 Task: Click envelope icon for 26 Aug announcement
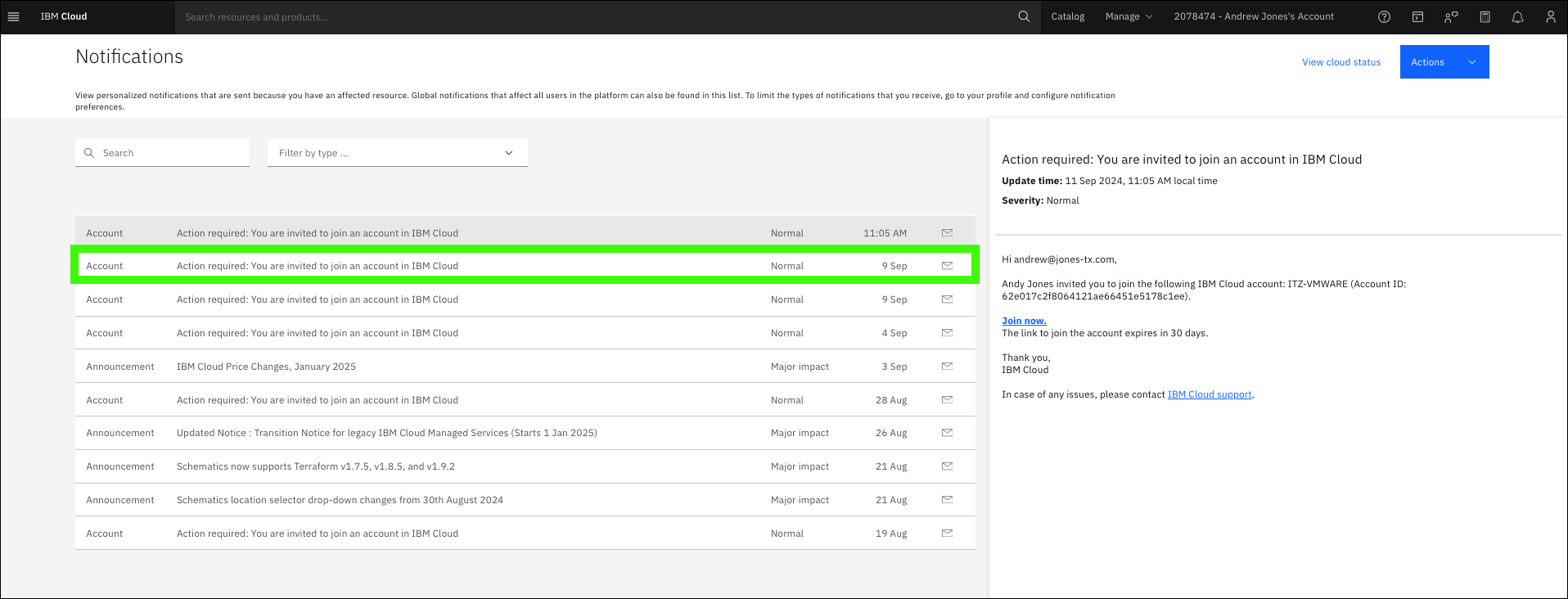(947, 433)
